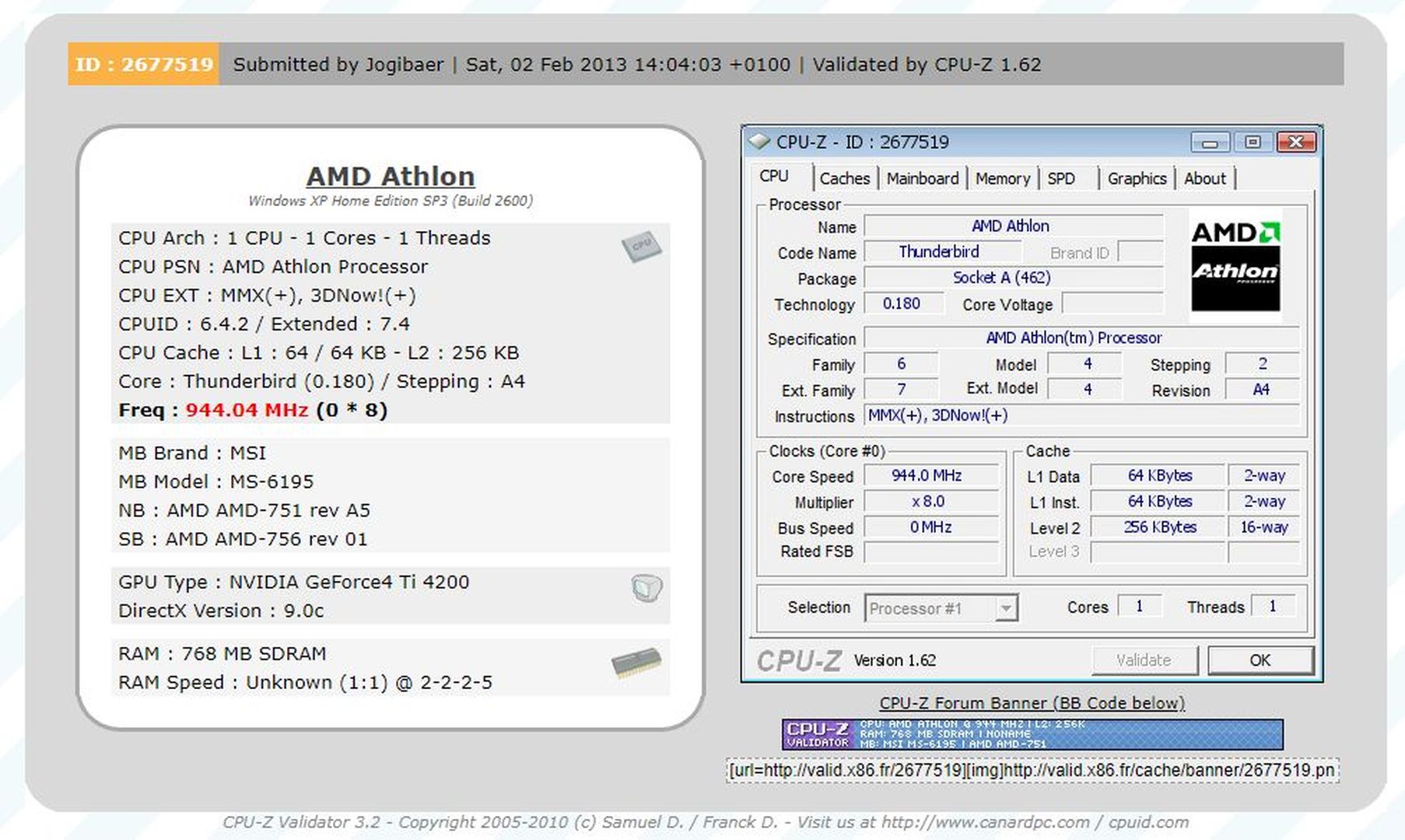
Task: Click the Instructions field MMX(+), 3DNow!(+)
Action: (x=1081, y=415)
